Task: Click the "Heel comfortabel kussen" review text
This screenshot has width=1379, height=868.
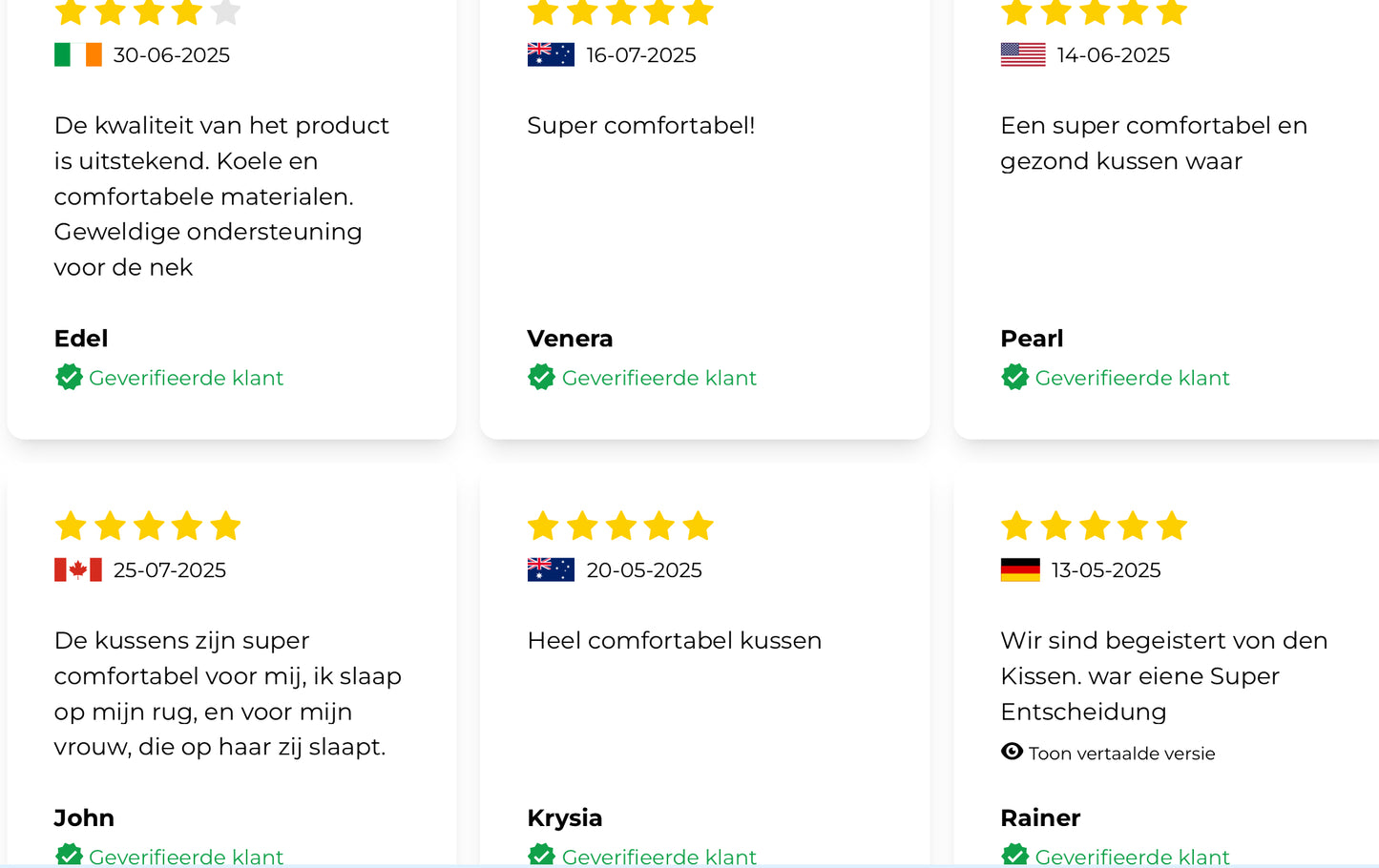Action: point(674,641)
